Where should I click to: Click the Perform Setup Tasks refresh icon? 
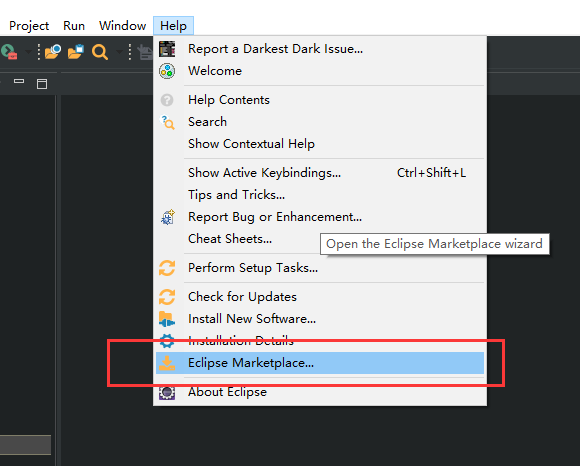(167, 268)
